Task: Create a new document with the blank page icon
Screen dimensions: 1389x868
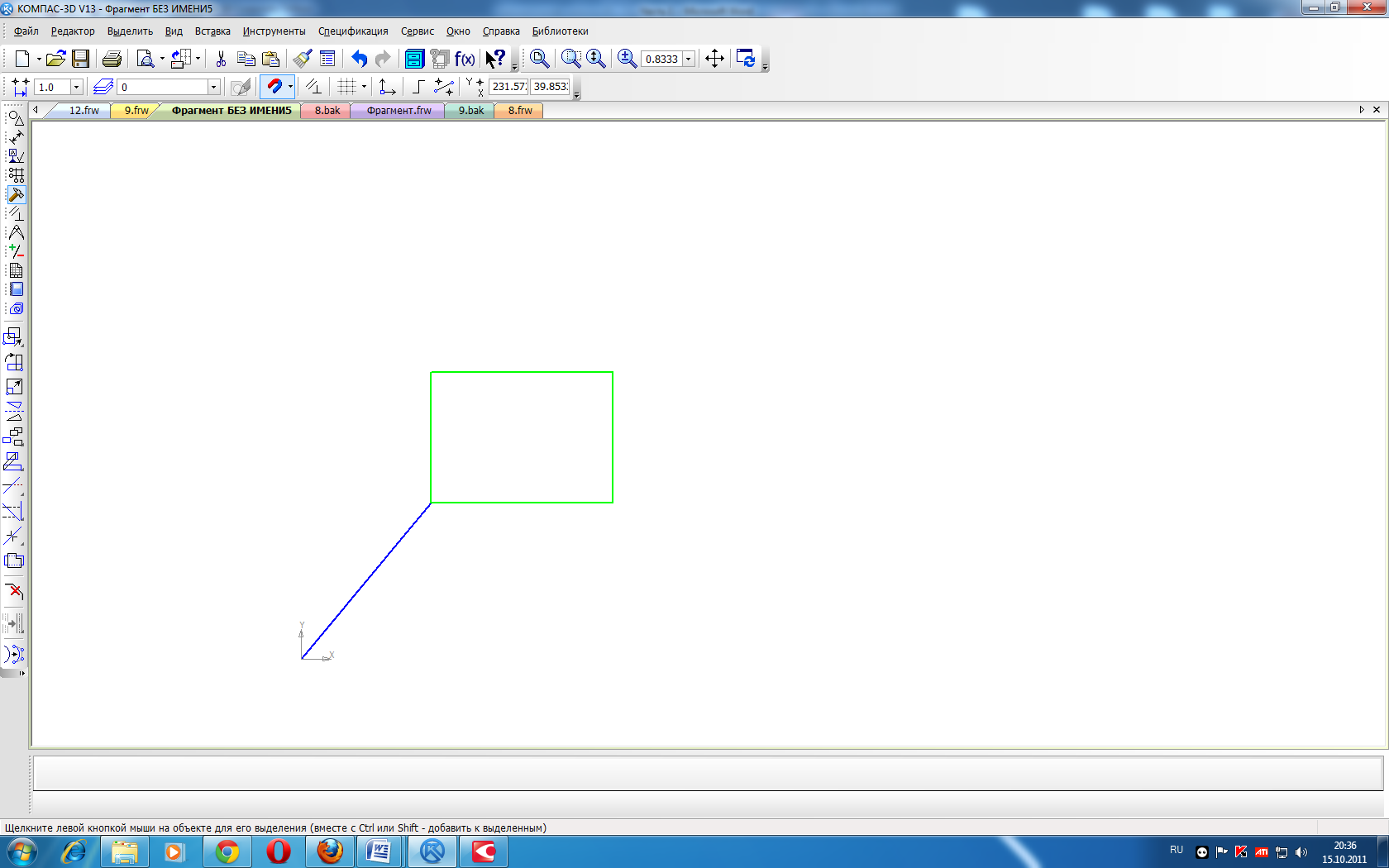Action: coord(22,59)
